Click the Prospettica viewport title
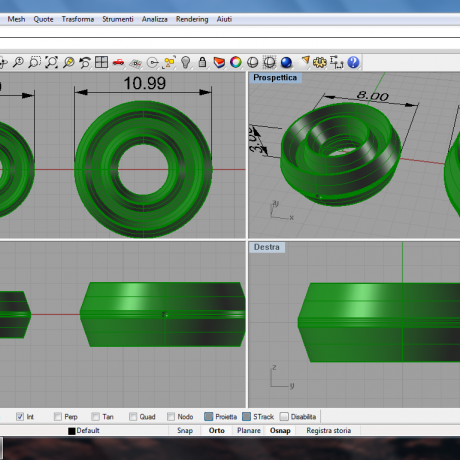The height and width of the screenshot is (460, 460). pos(275,78)
